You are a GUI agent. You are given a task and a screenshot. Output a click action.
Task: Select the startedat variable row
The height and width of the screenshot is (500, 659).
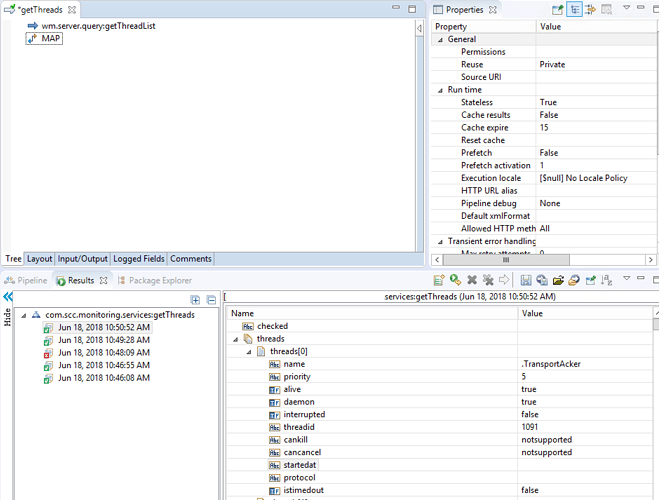(x=440, y=465)
